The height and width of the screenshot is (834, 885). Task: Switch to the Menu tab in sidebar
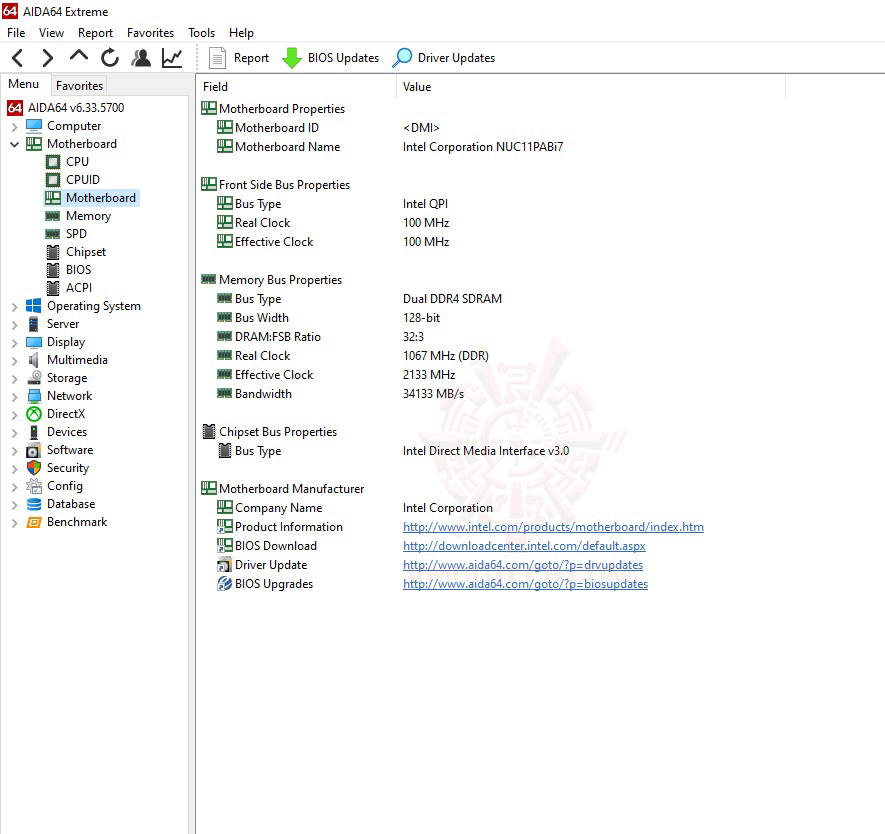pyautogui.click(x=24, y=84)
